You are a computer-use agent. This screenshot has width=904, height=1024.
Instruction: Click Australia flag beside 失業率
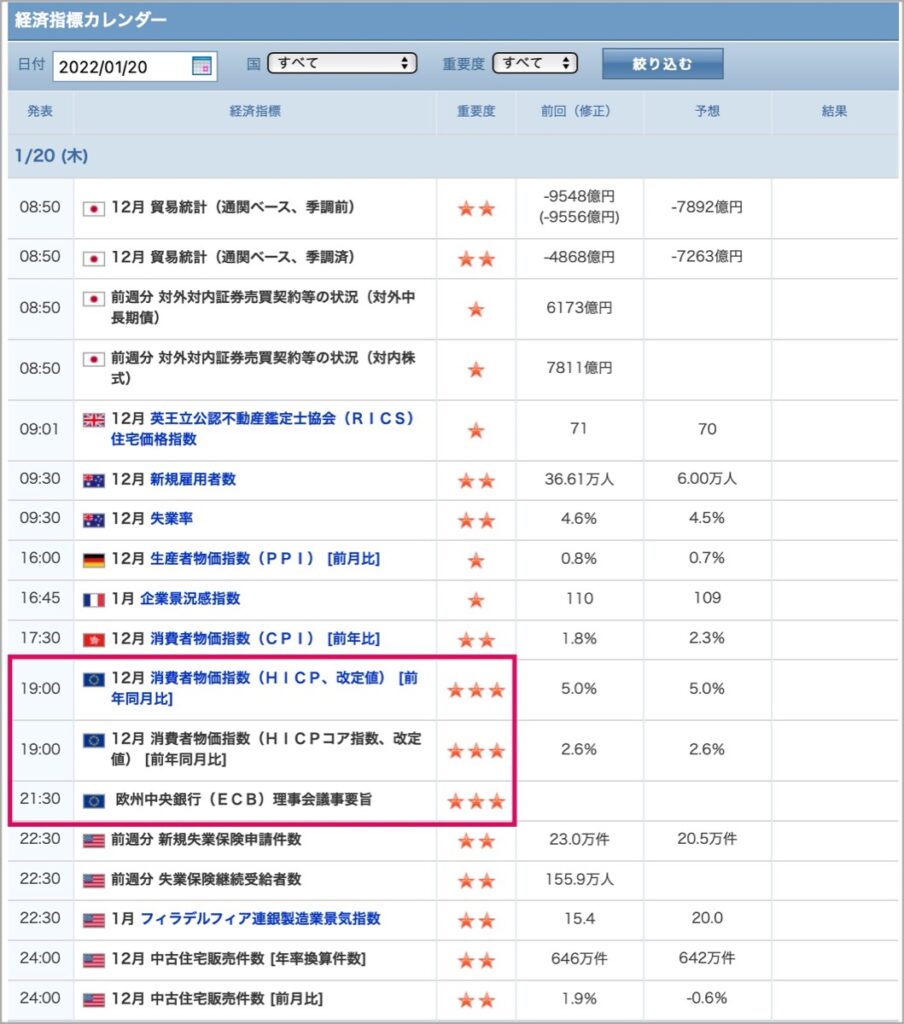[93, 520]
